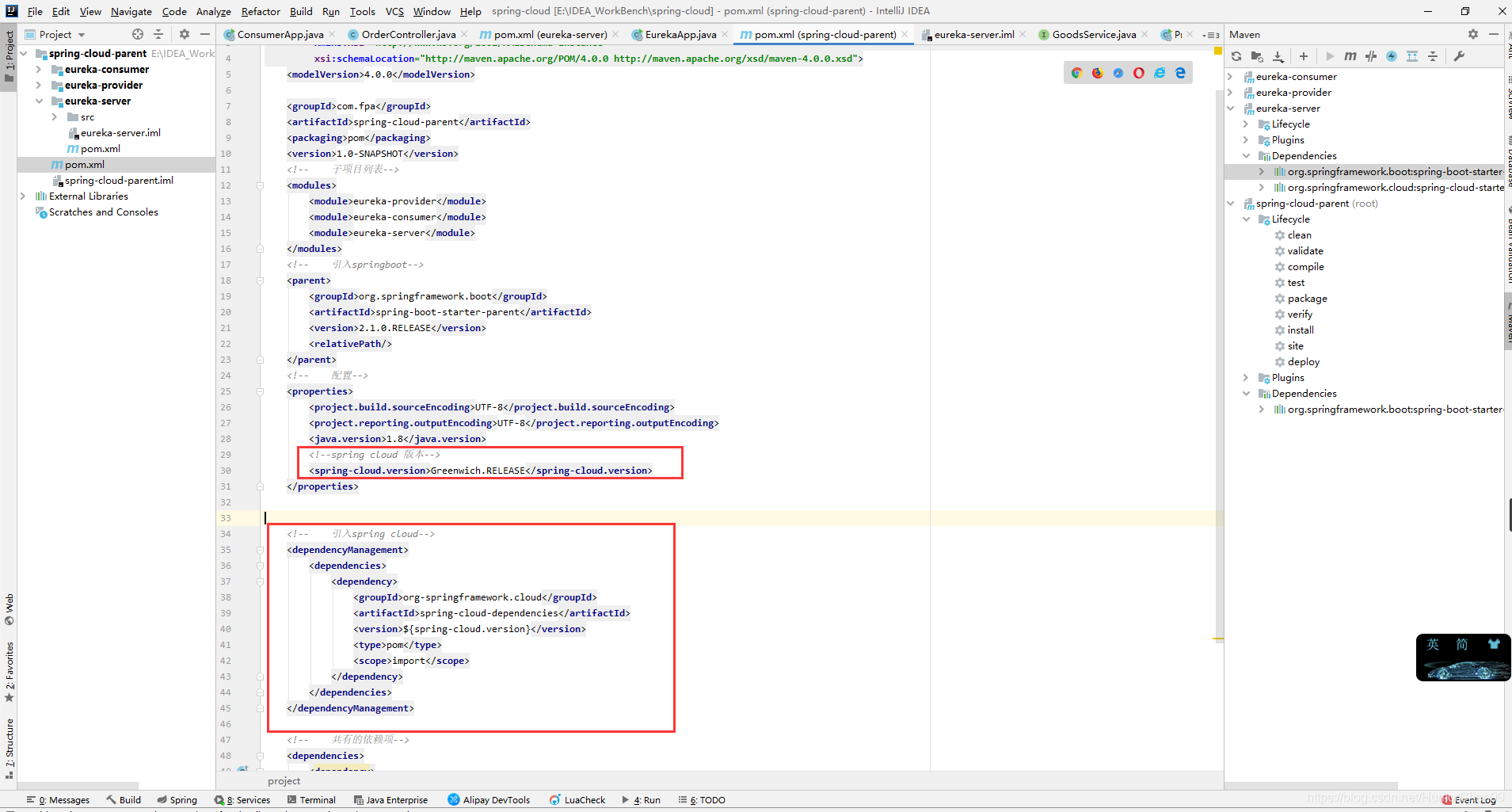Open Spring tool window
1512x812 pixels.
(x=177, y=799)
